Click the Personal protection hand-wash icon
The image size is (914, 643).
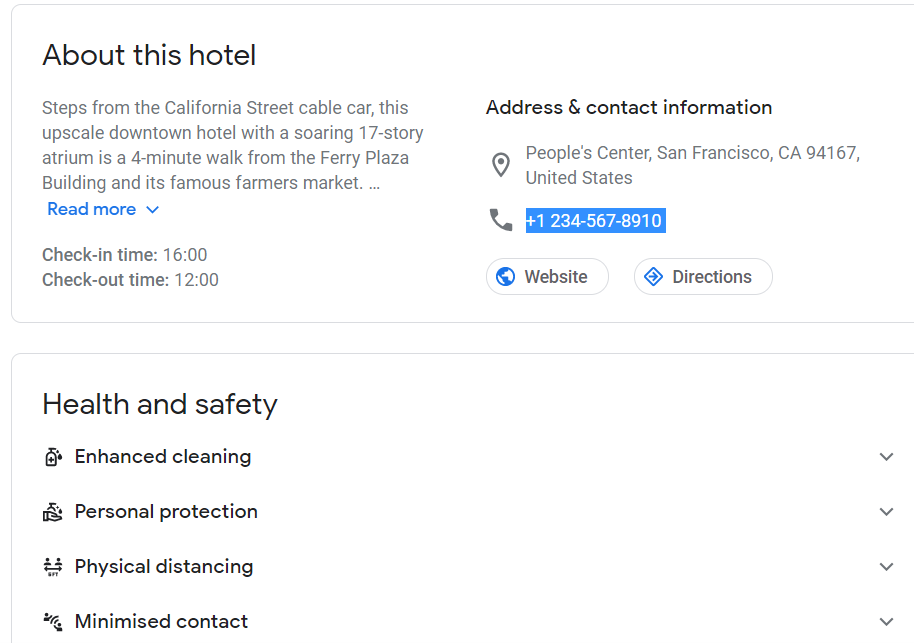pos(52,512)
